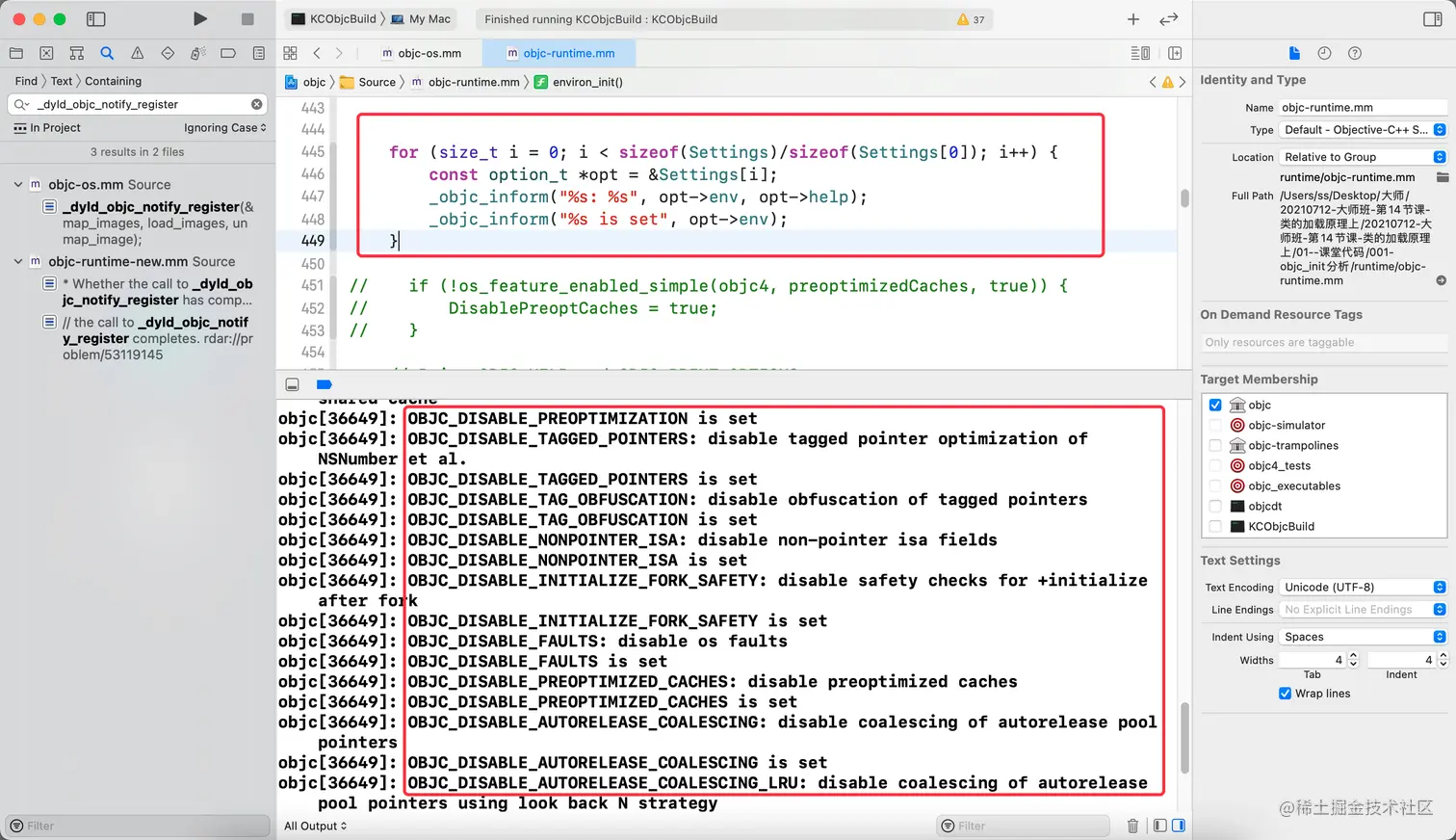Collapse the objc-runtime-new.mm results group

pyautogui.click(x=17, y=261)
